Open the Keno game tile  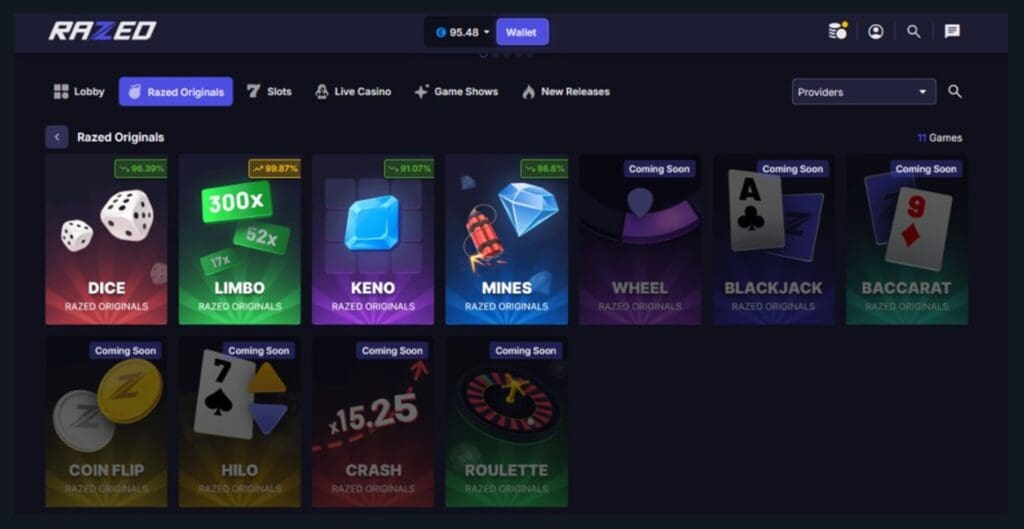[373, 240]
